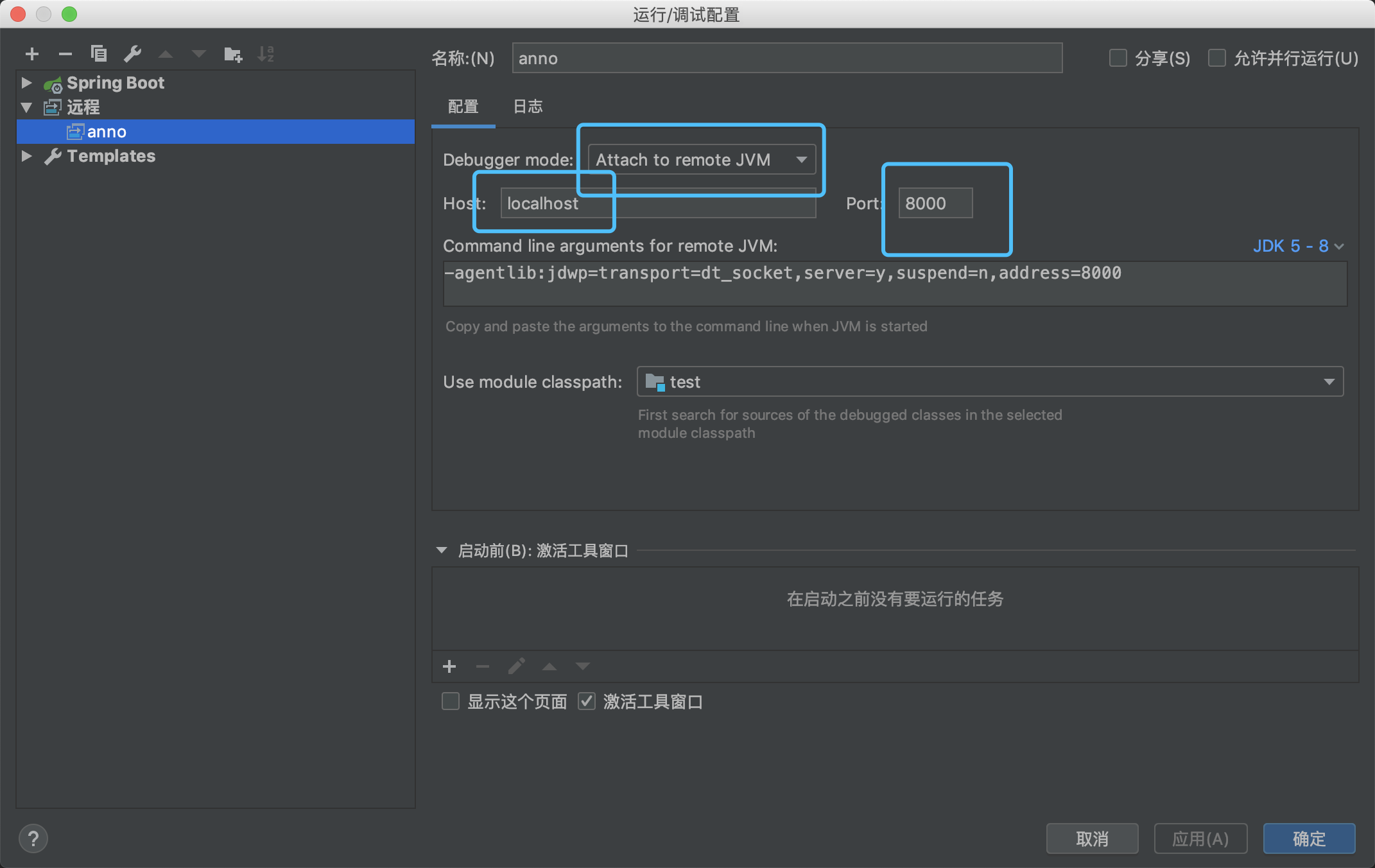The height and width of the screenshot is (868, 1375).
Task: Expand the Spring Boot tree node
Action: point(26,83)
